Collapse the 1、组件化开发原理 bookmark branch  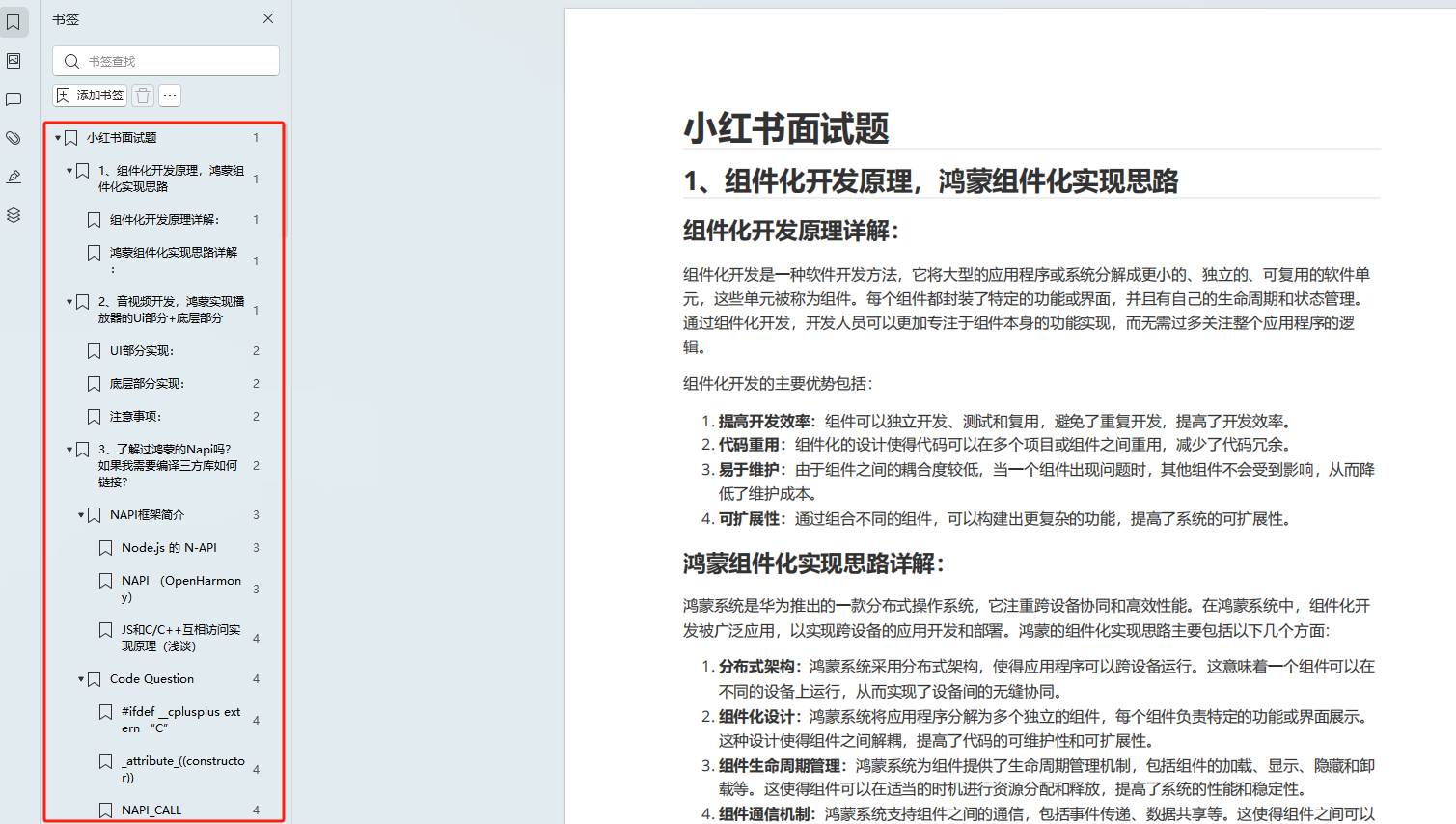[69, 171]
